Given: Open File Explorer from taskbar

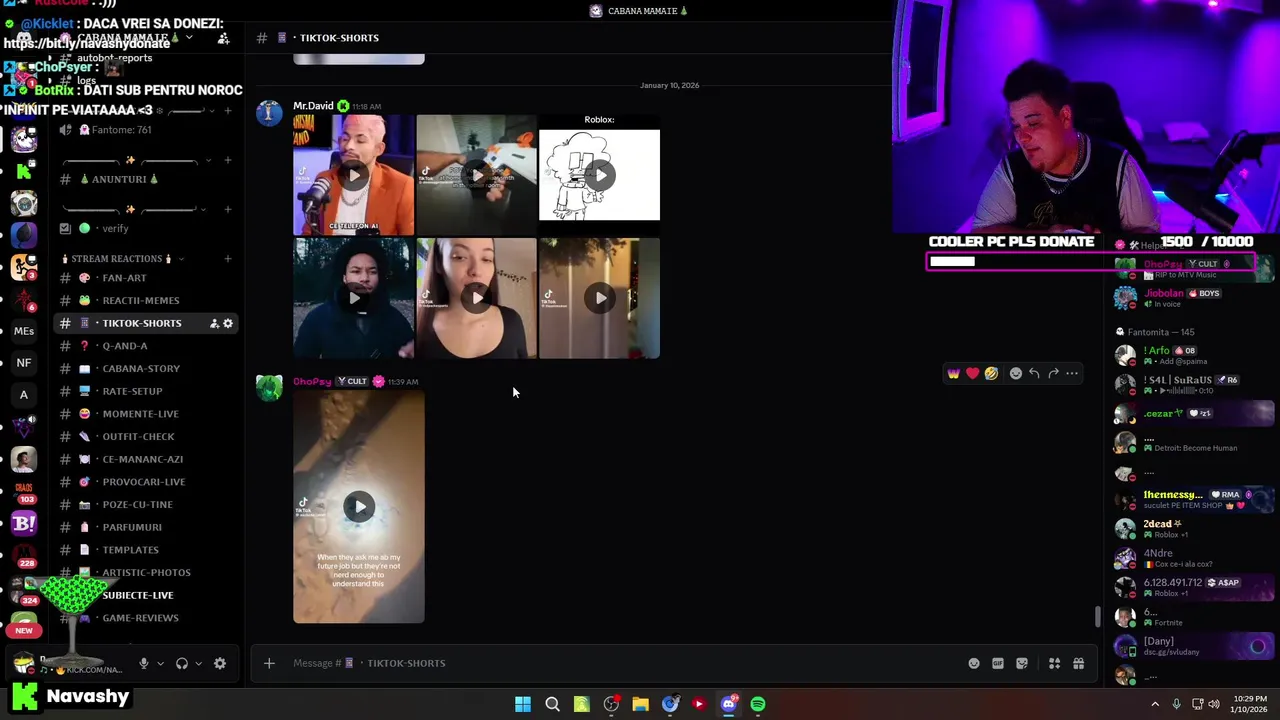Looking at the screenshot, I should coord(640,704).
